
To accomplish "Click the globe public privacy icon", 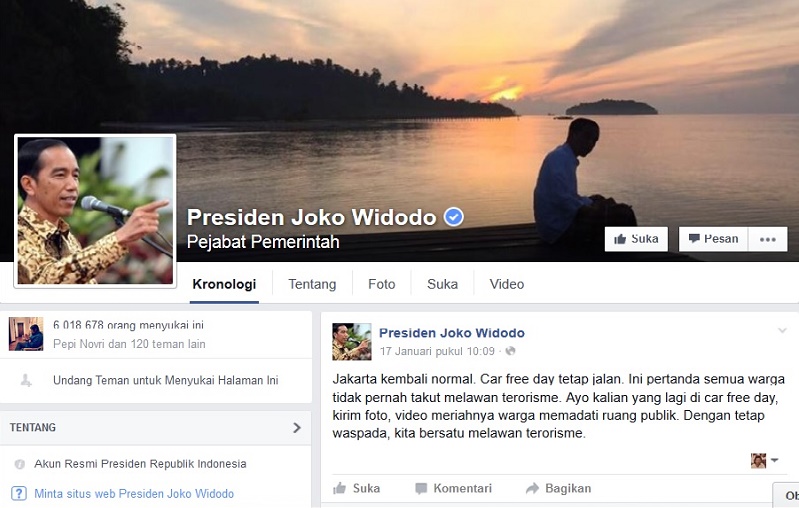I will tap(510, 351).
